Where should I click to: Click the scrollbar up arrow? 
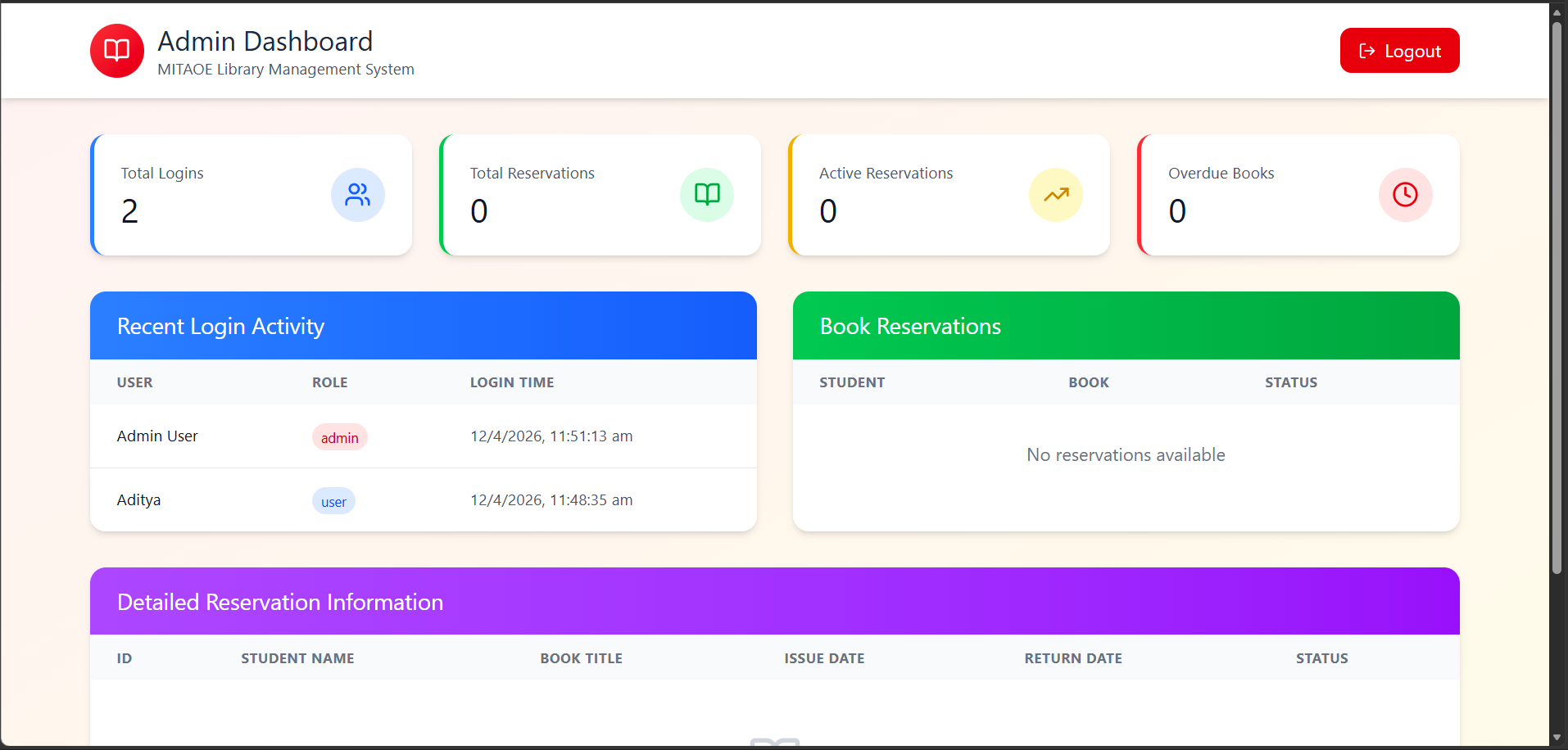pos(1557,12)
